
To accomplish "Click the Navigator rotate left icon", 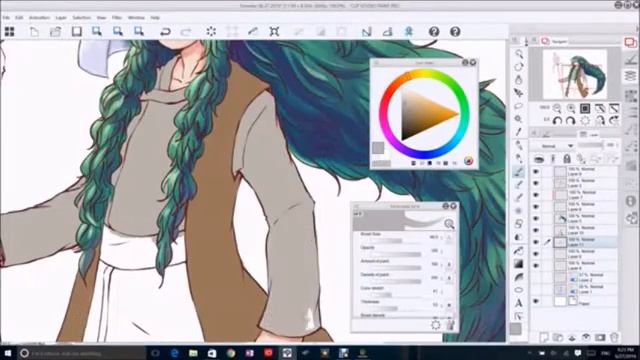I will pos(557,121).
